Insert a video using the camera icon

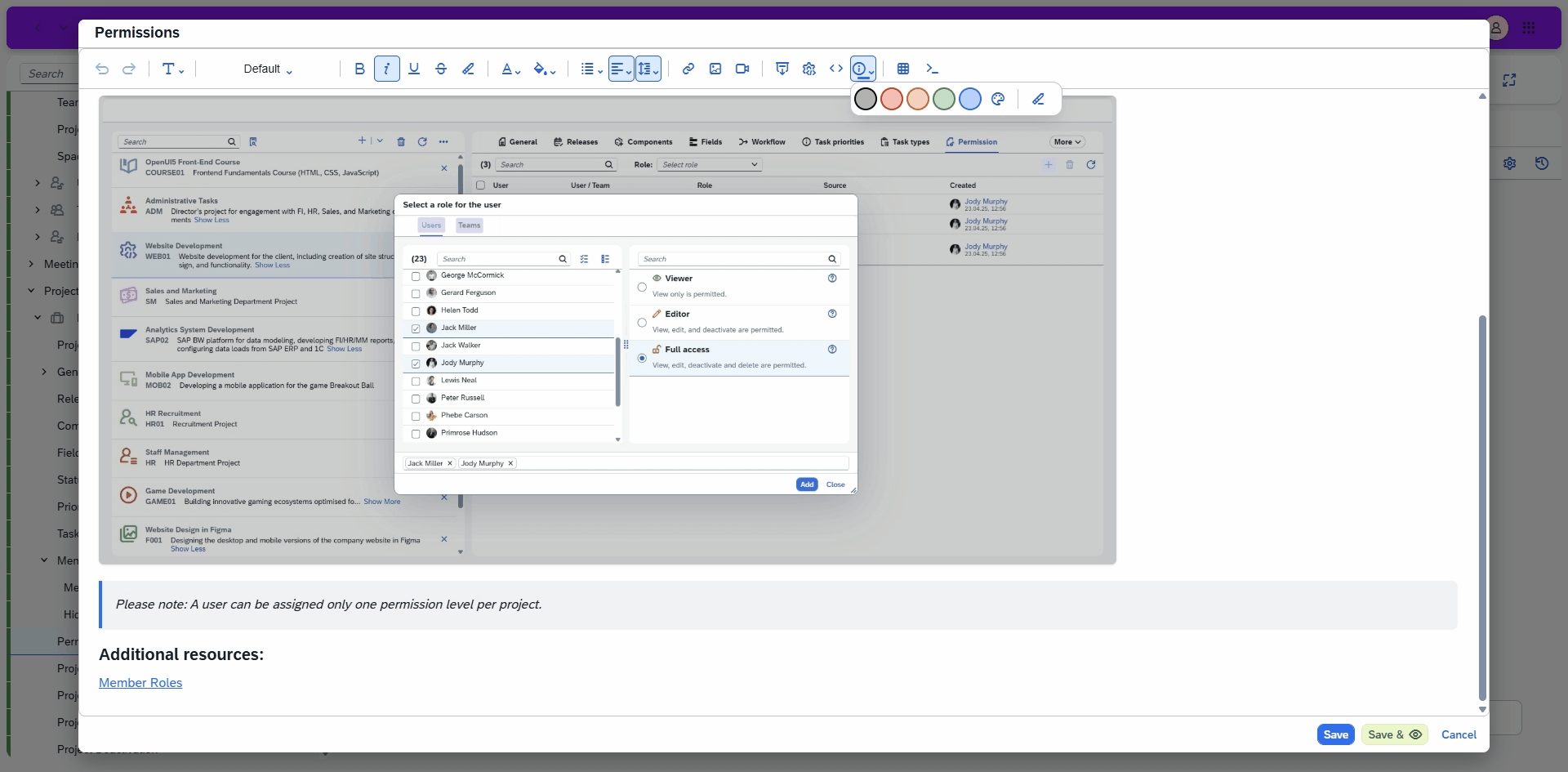742,69
